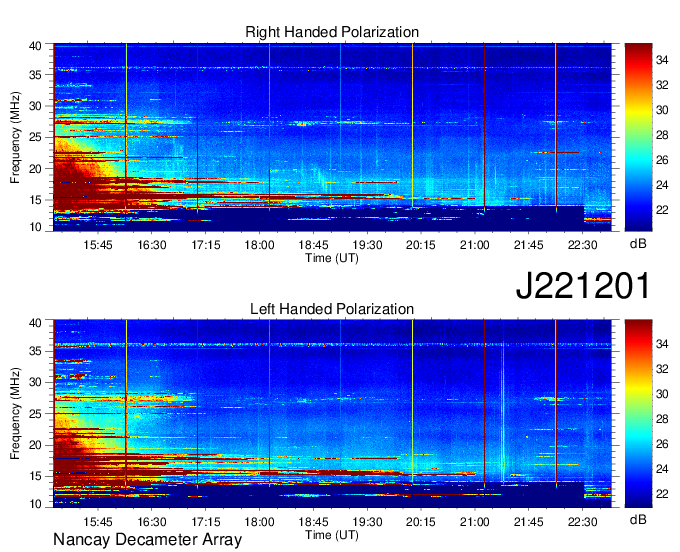The width and height of the screenshot is (680, 552).
Task: Click the "30" frequency tick on the Left Handed plot
Action: [x=36, y=382]
